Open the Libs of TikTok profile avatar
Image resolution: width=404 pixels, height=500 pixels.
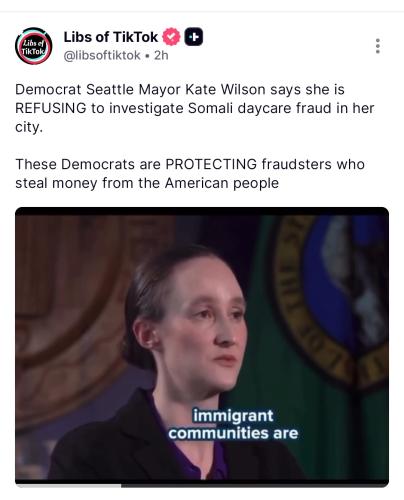pos(33,46)
